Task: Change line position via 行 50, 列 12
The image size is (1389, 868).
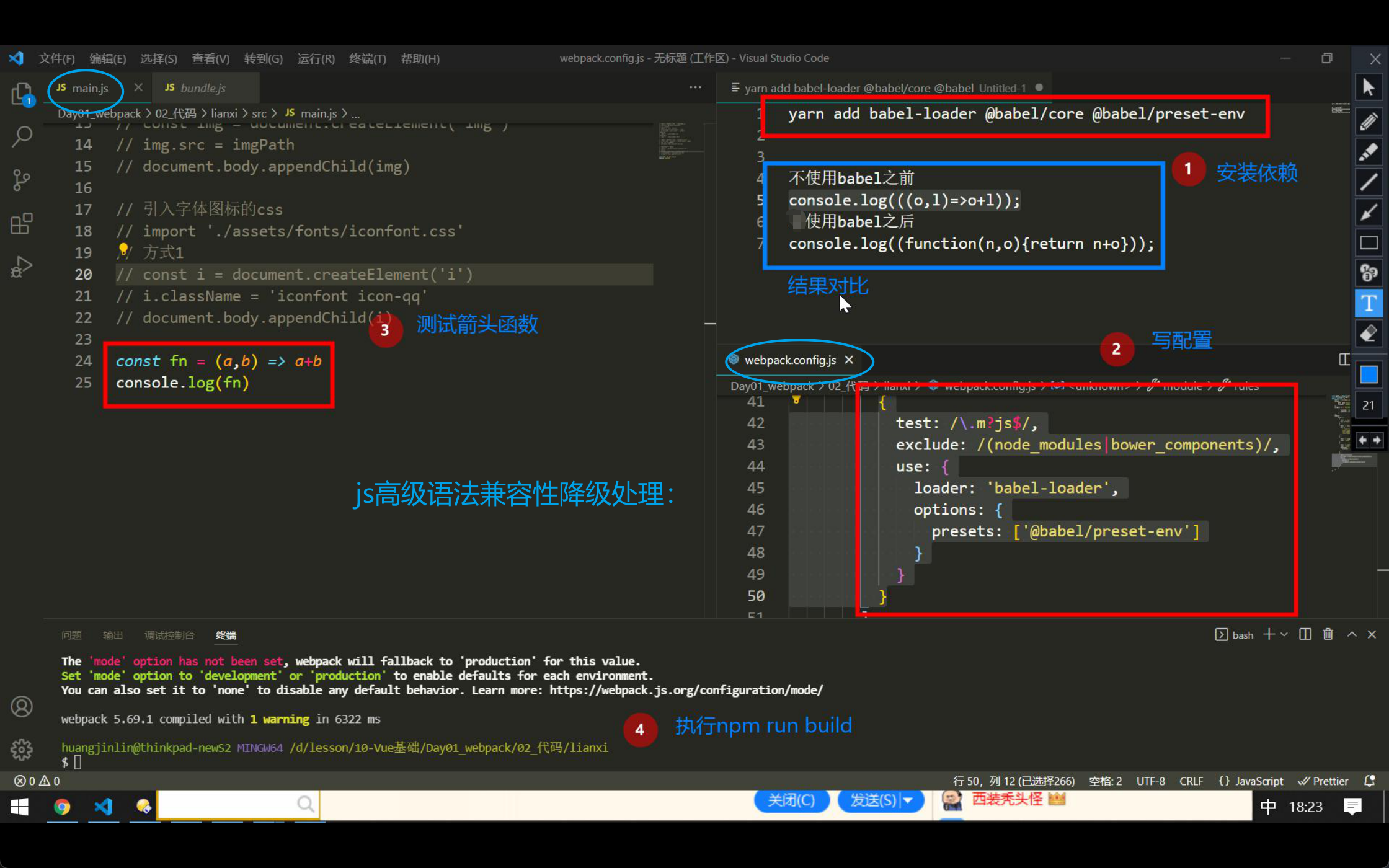Action: pyautogui.click(x=1013, y=781)
